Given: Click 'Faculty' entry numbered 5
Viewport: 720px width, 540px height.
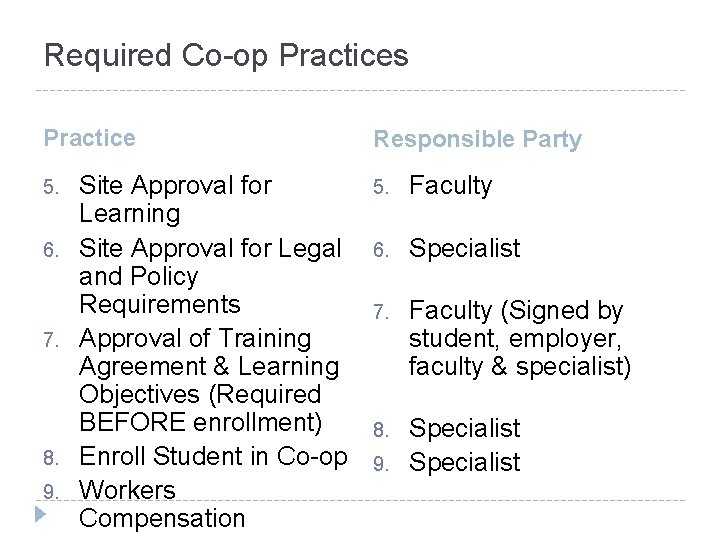Looking at the screenshot, I should 450,186.
